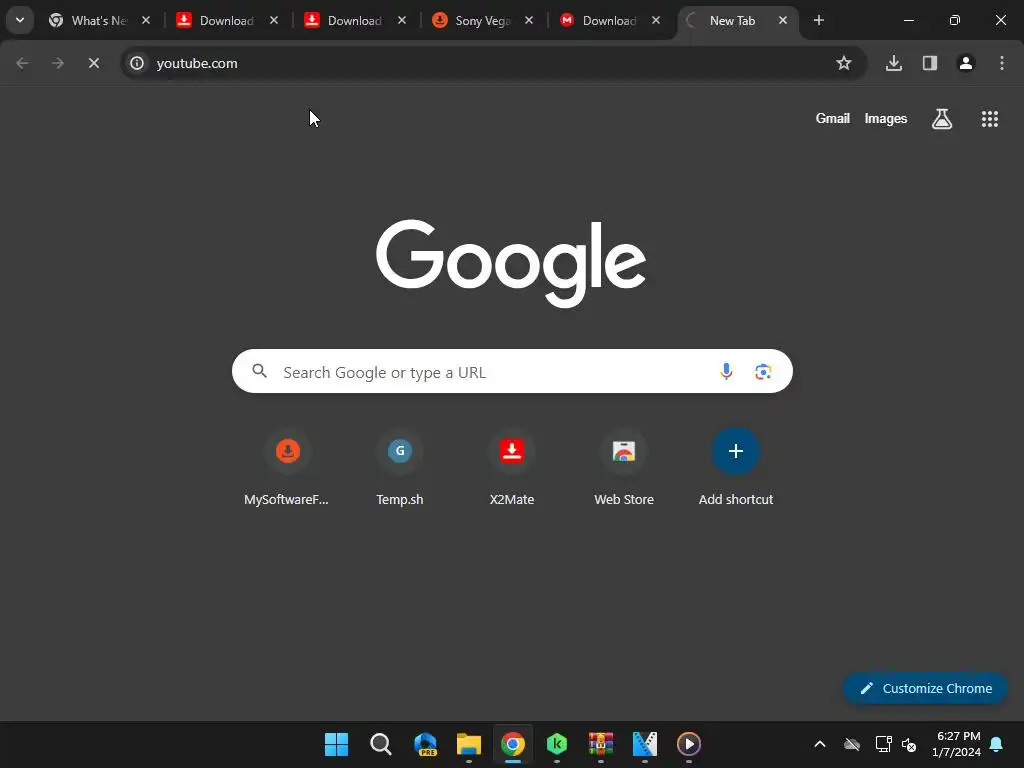The height and width of the screenshot is (768, 1024).
Task: Click Add shortcut button
Action: (x=736, y=467)
